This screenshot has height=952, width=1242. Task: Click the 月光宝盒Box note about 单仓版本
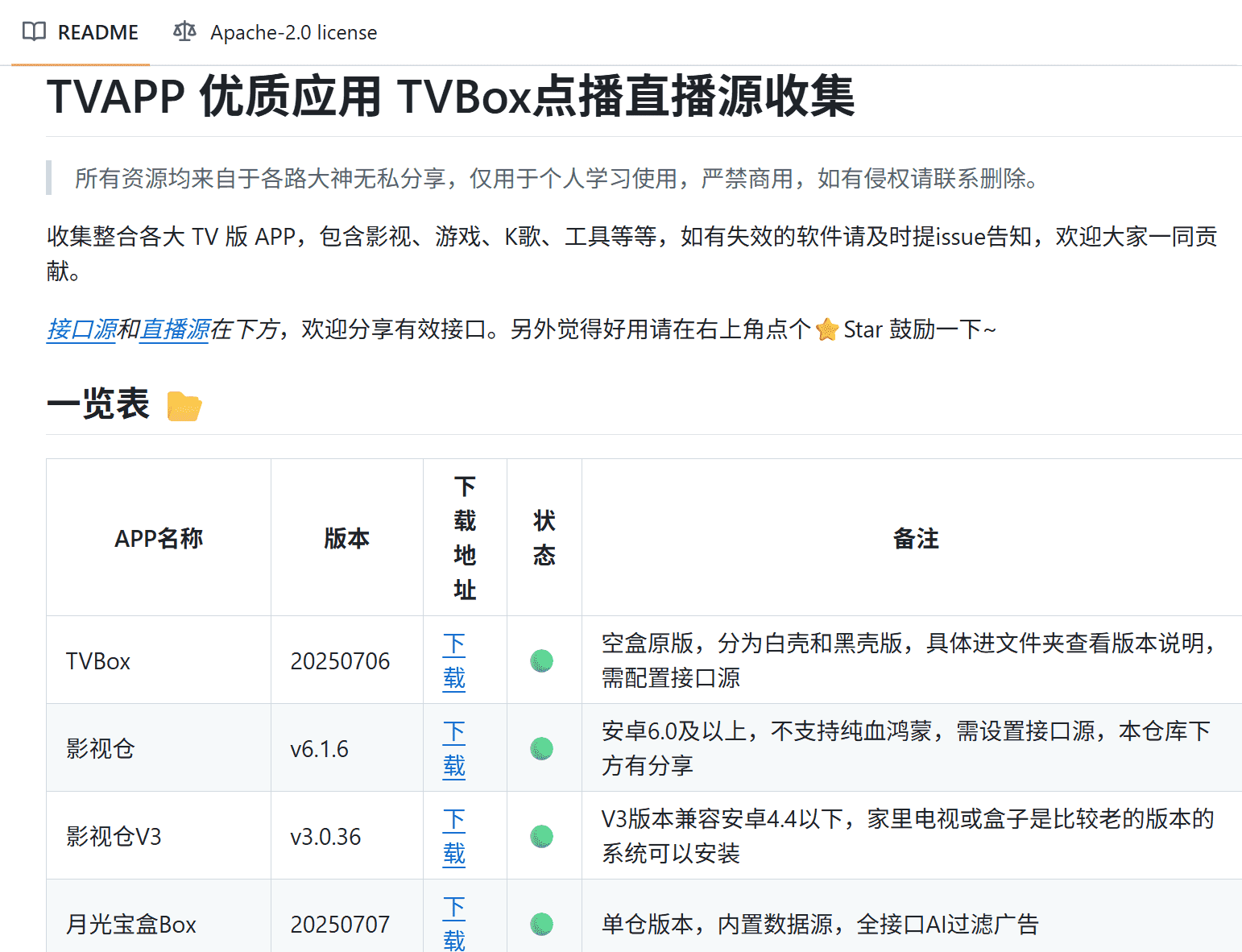pos(820,924)
